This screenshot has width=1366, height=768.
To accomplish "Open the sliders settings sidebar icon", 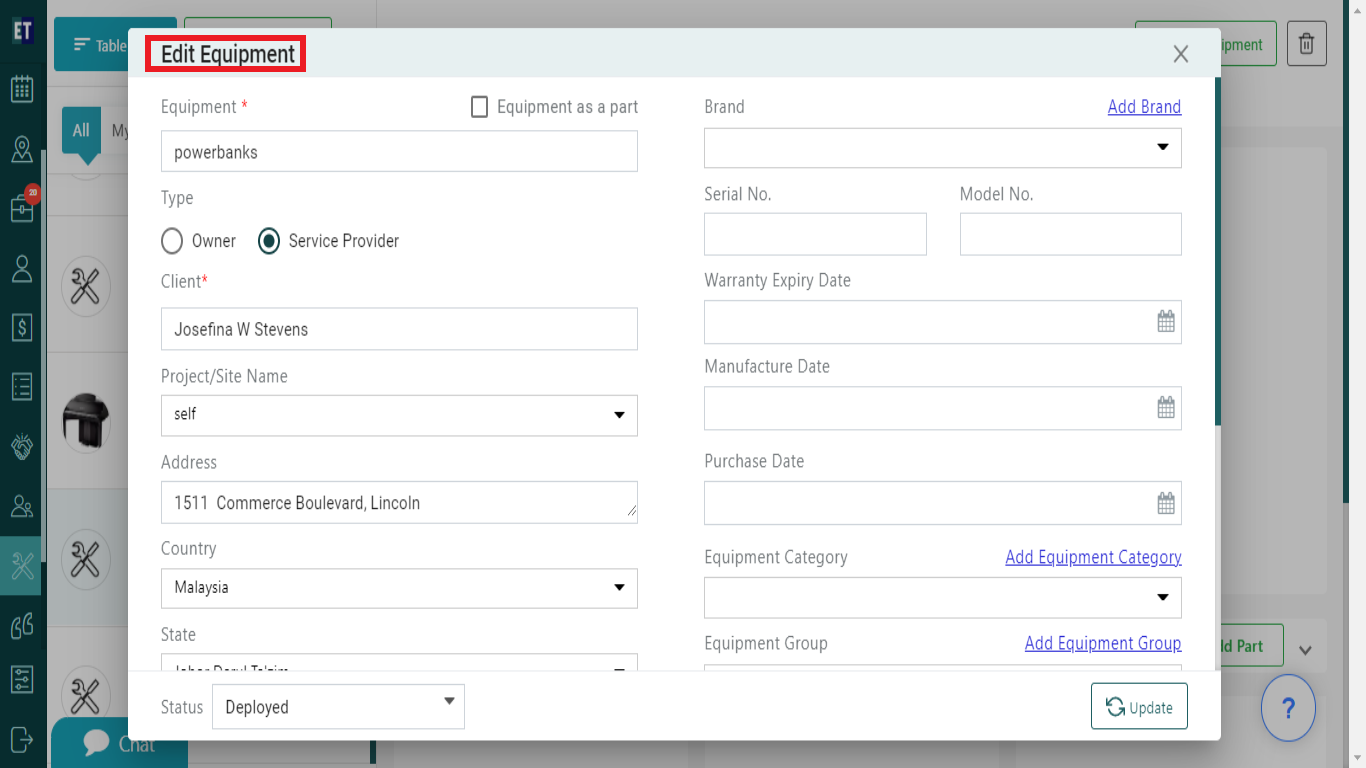I will click(22, 680).
